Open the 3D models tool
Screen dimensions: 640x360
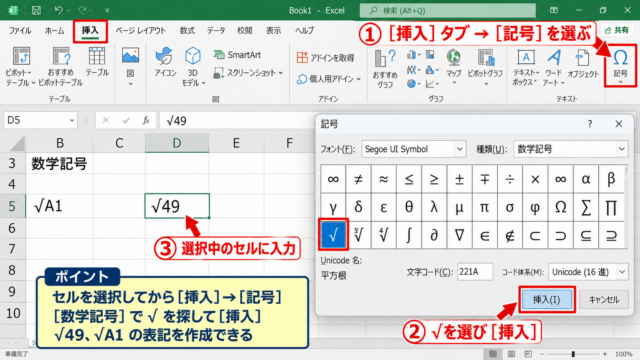(193, 66)
